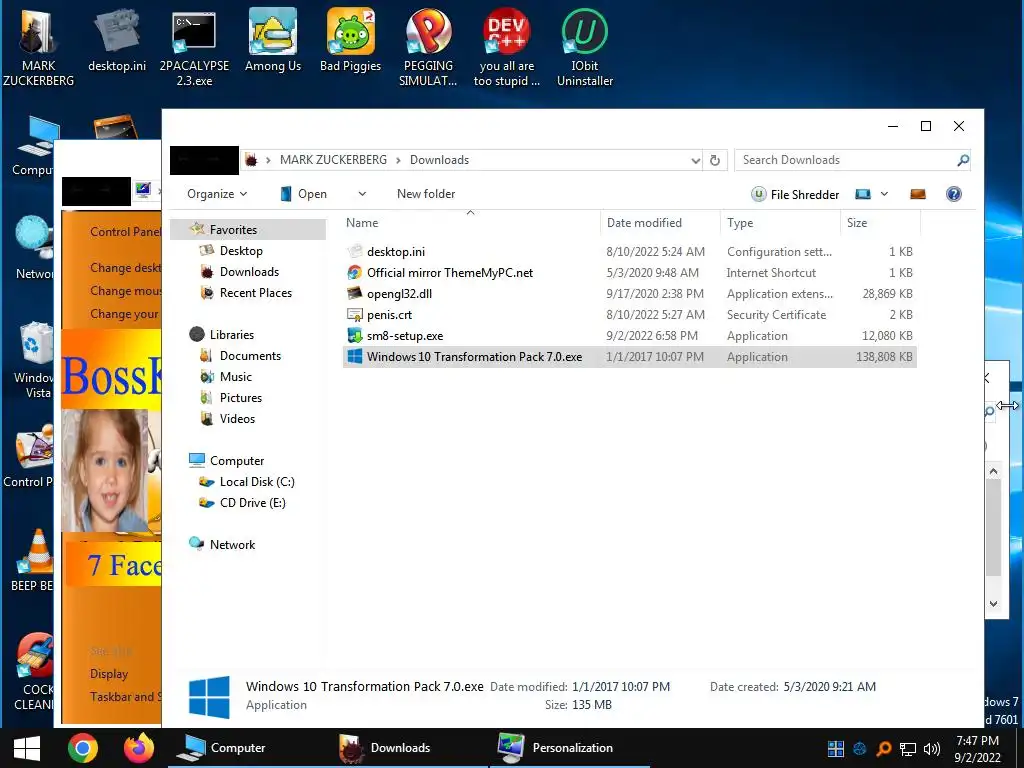This screenshot has width=1024, height=768.
Task: Select the desktop.ini icon on the desktop
Action: coord(117,40)
